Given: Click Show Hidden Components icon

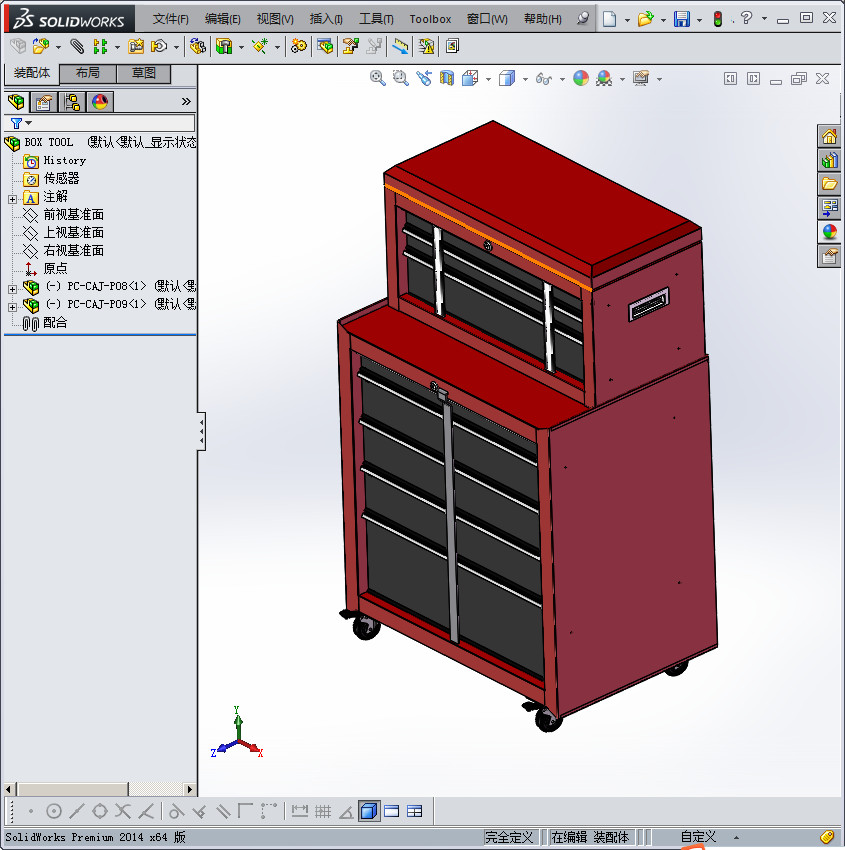Looking at the screenshot, I should [x=198, y=47].
